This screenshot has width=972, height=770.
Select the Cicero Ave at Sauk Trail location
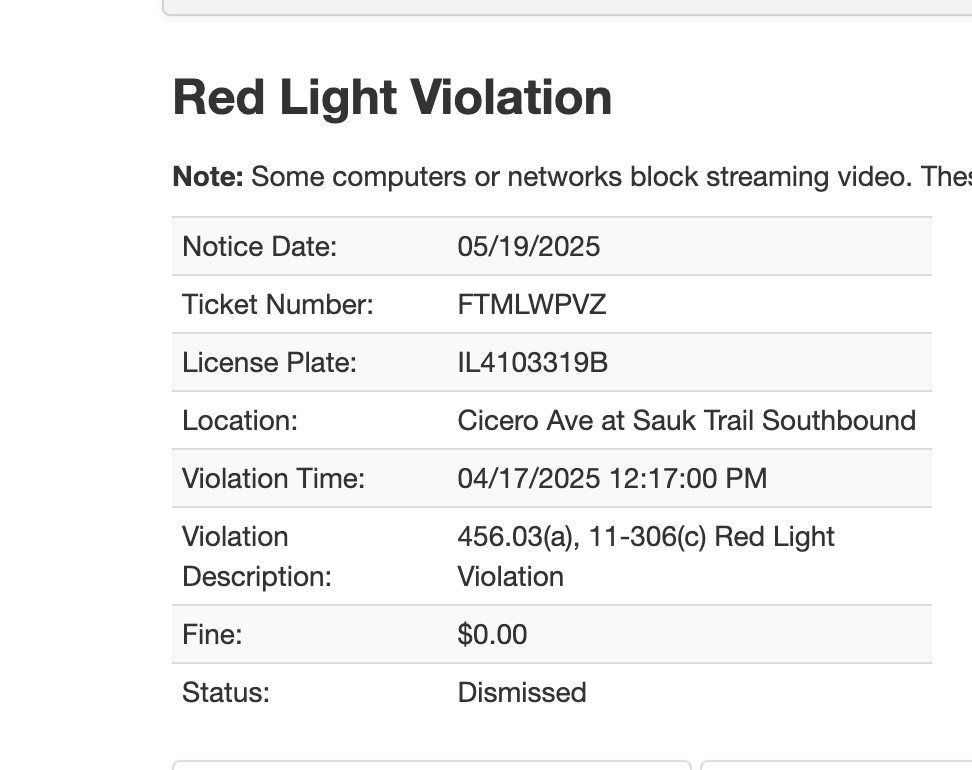point(687,420)
